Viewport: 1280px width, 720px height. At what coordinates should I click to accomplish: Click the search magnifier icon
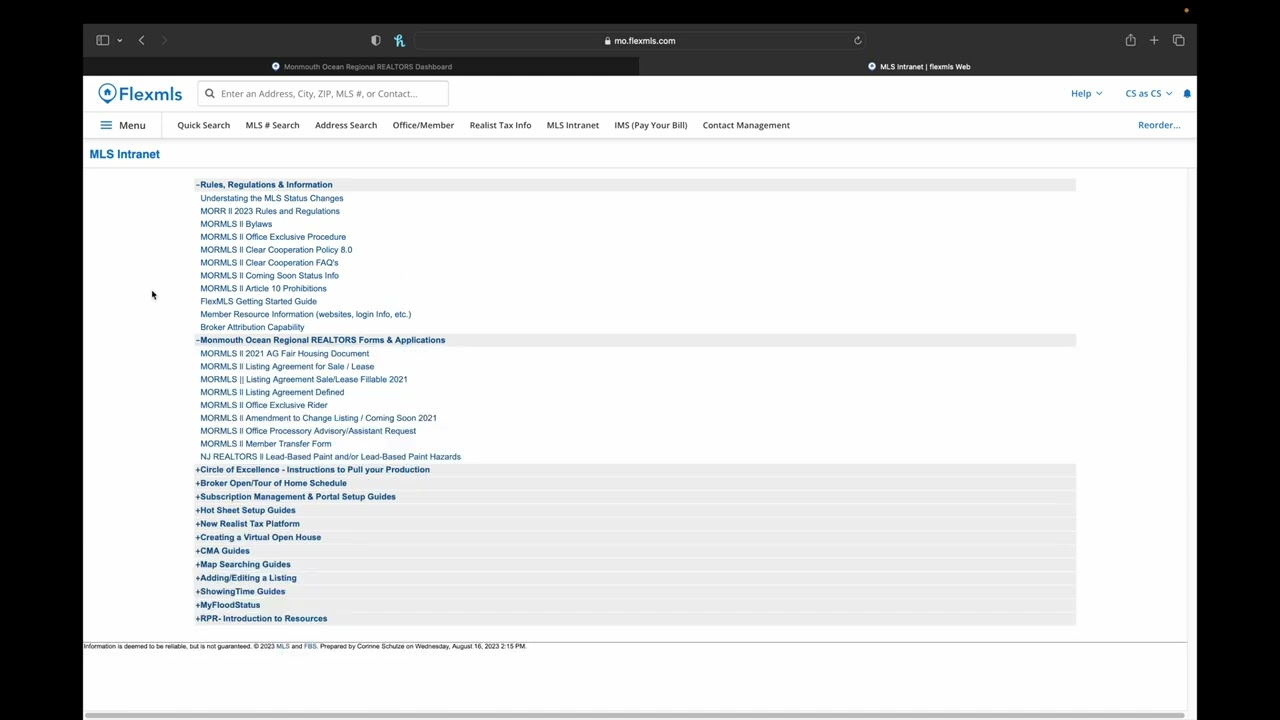coord(210,94)
